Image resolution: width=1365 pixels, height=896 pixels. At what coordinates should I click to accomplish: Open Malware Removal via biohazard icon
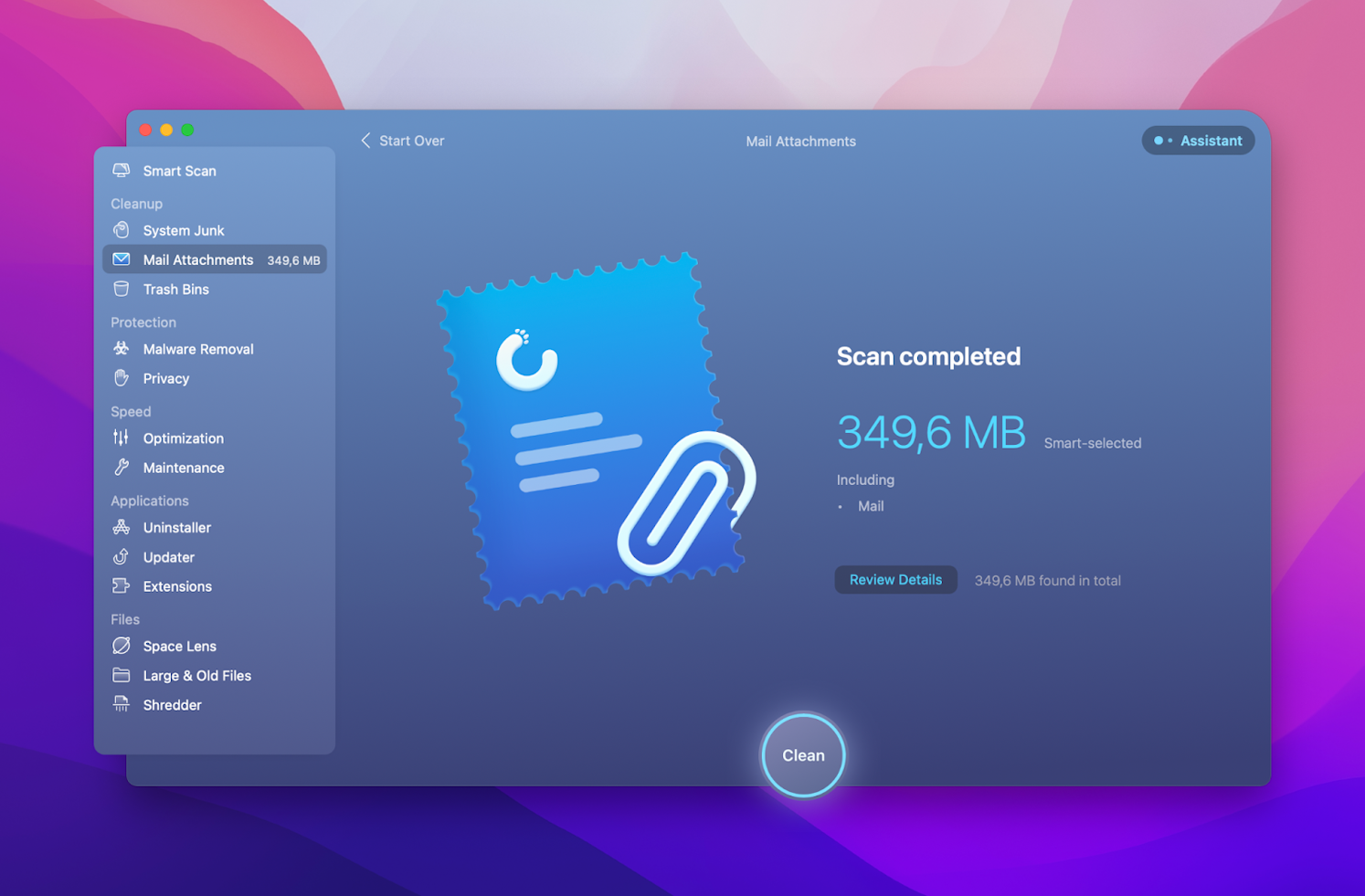(x=121, y=349)
